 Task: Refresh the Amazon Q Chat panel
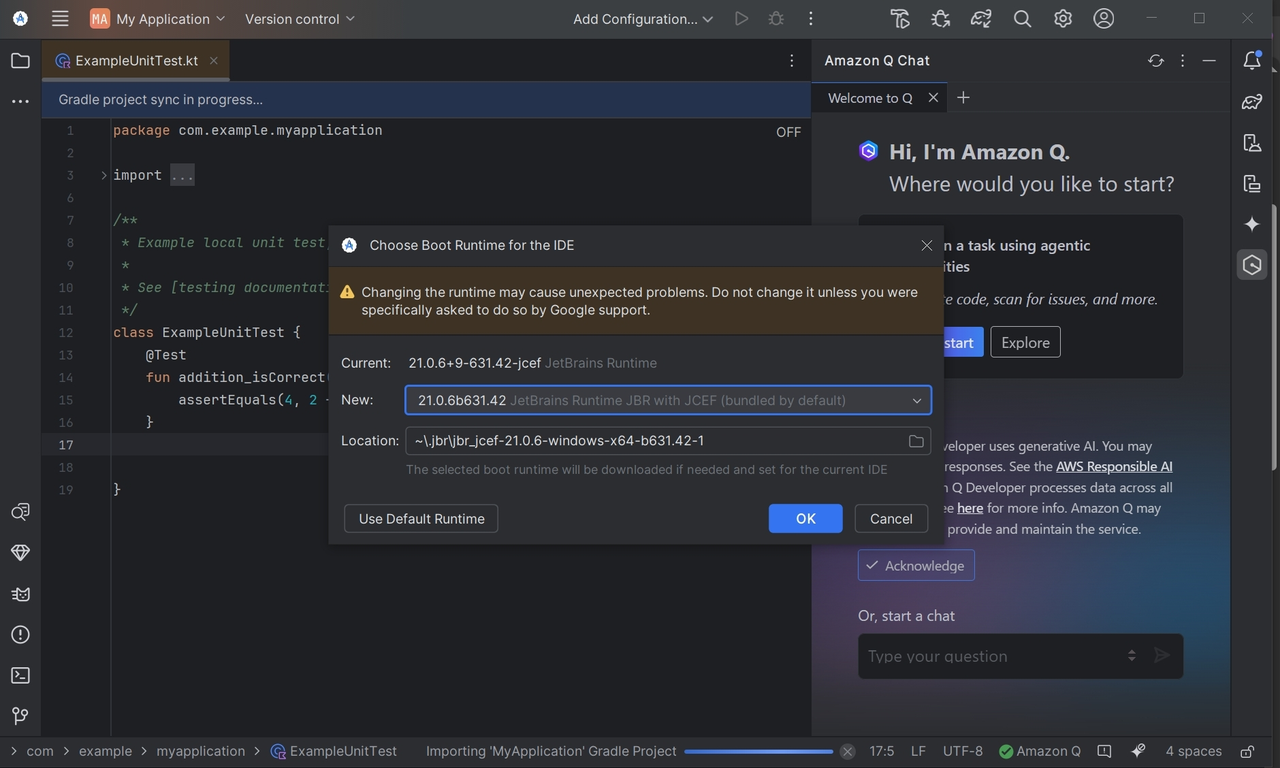pyautogui.click(x=1156, y=61)
